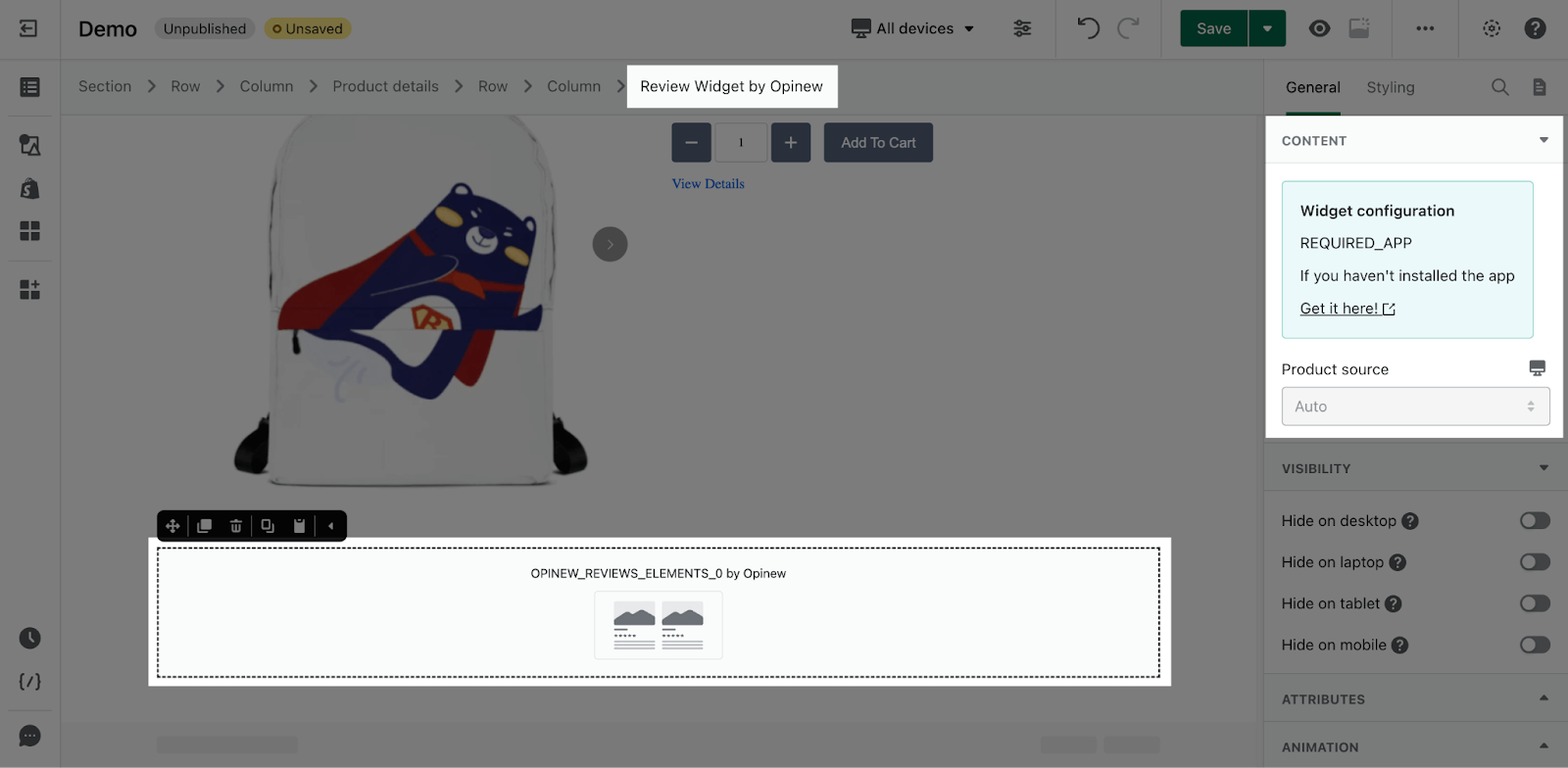Open the layout outline panel icon
The width and height of the screenshot is (1568, 768).
tap(30, 87)
